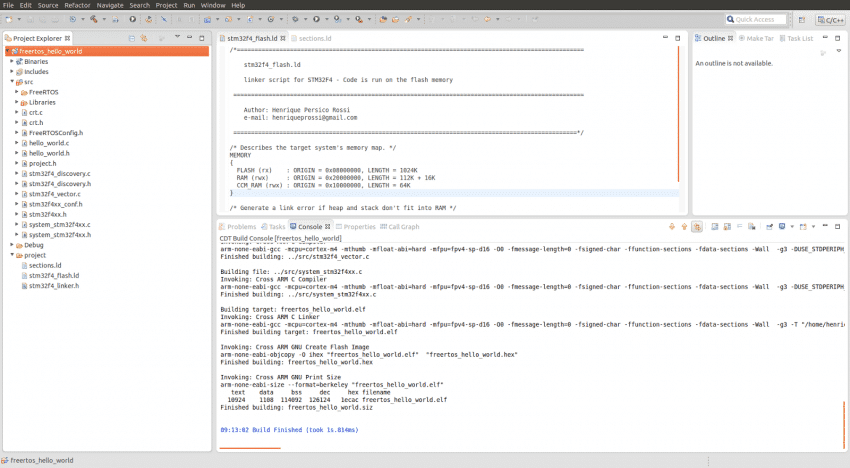Select hello_world.c in Project Explorer
Screen dimensions: 850x468
coord(49,143)
